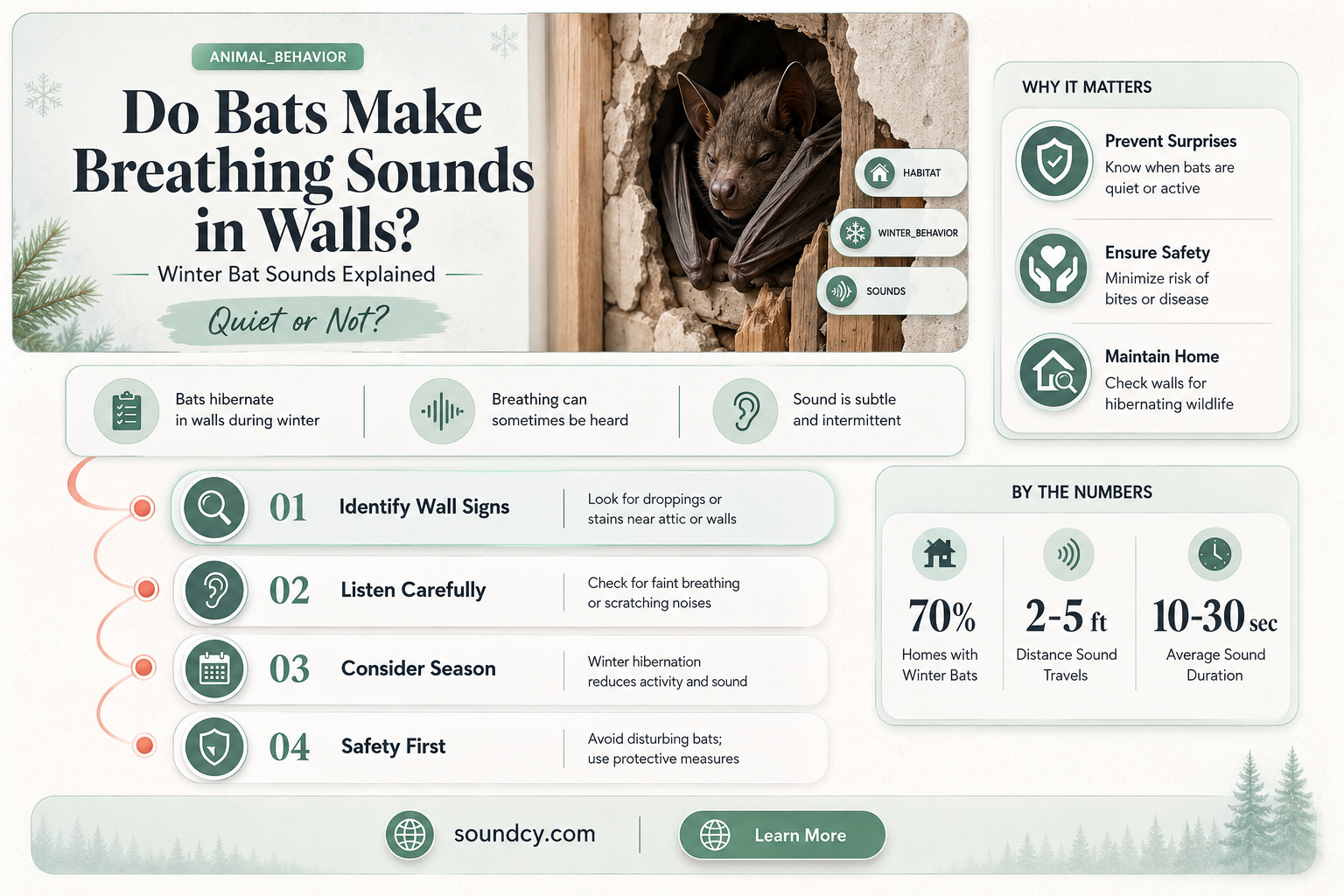Click the Maintain Home heading
Screen dimensions: 1344x896
[1162, 356]
